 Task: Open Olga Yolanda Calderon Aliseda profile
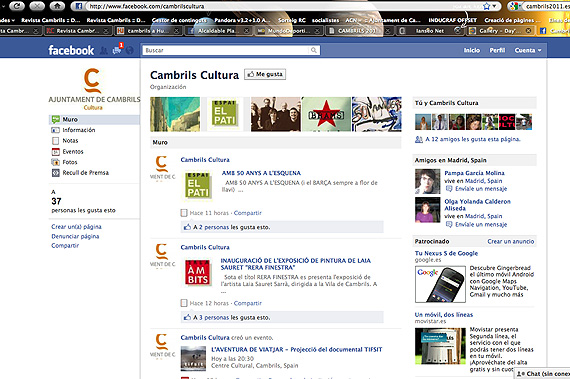point(477,205)
